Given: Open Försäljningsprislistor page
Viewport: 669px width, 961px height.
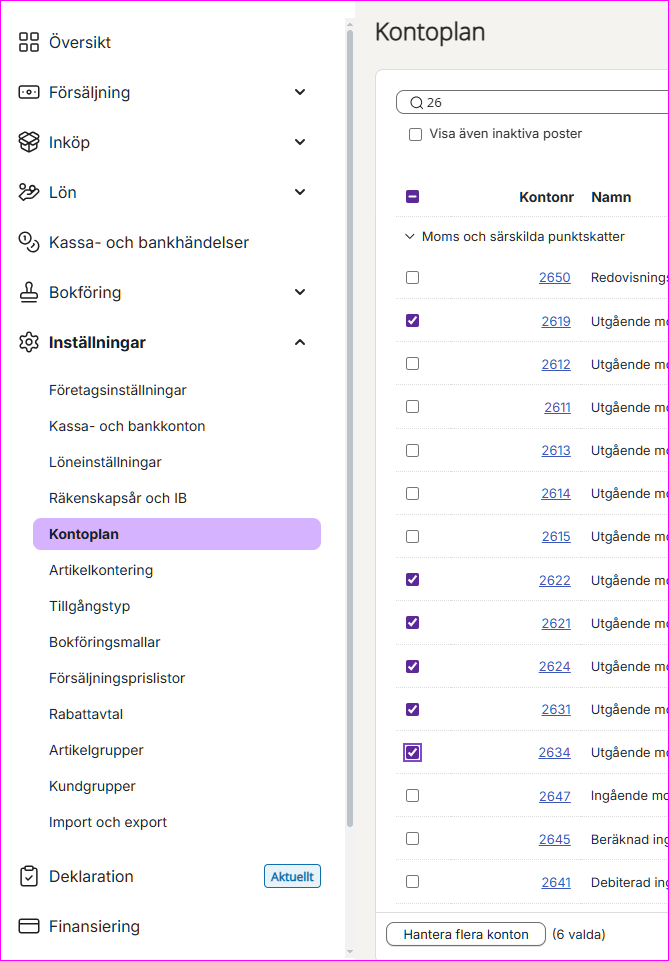Looking at the screenshot, I should [x=117, y=678].
